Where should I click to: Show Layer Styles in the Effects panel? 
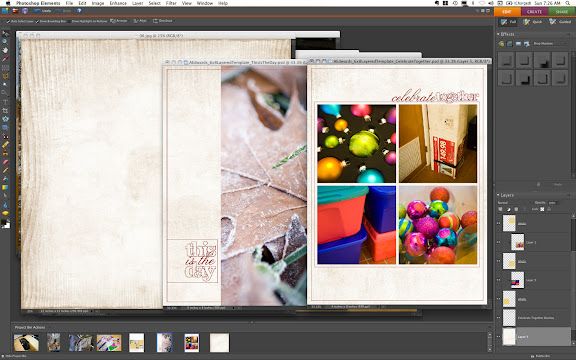click(510, 44)
